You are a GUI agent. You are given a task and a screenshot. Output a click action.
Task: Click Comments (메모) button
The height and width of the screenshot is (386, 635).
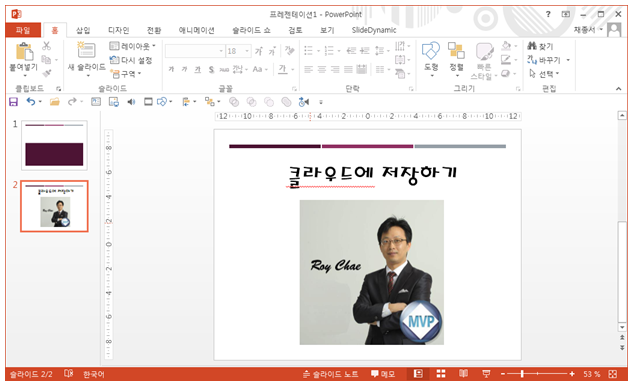click(383, 374)
